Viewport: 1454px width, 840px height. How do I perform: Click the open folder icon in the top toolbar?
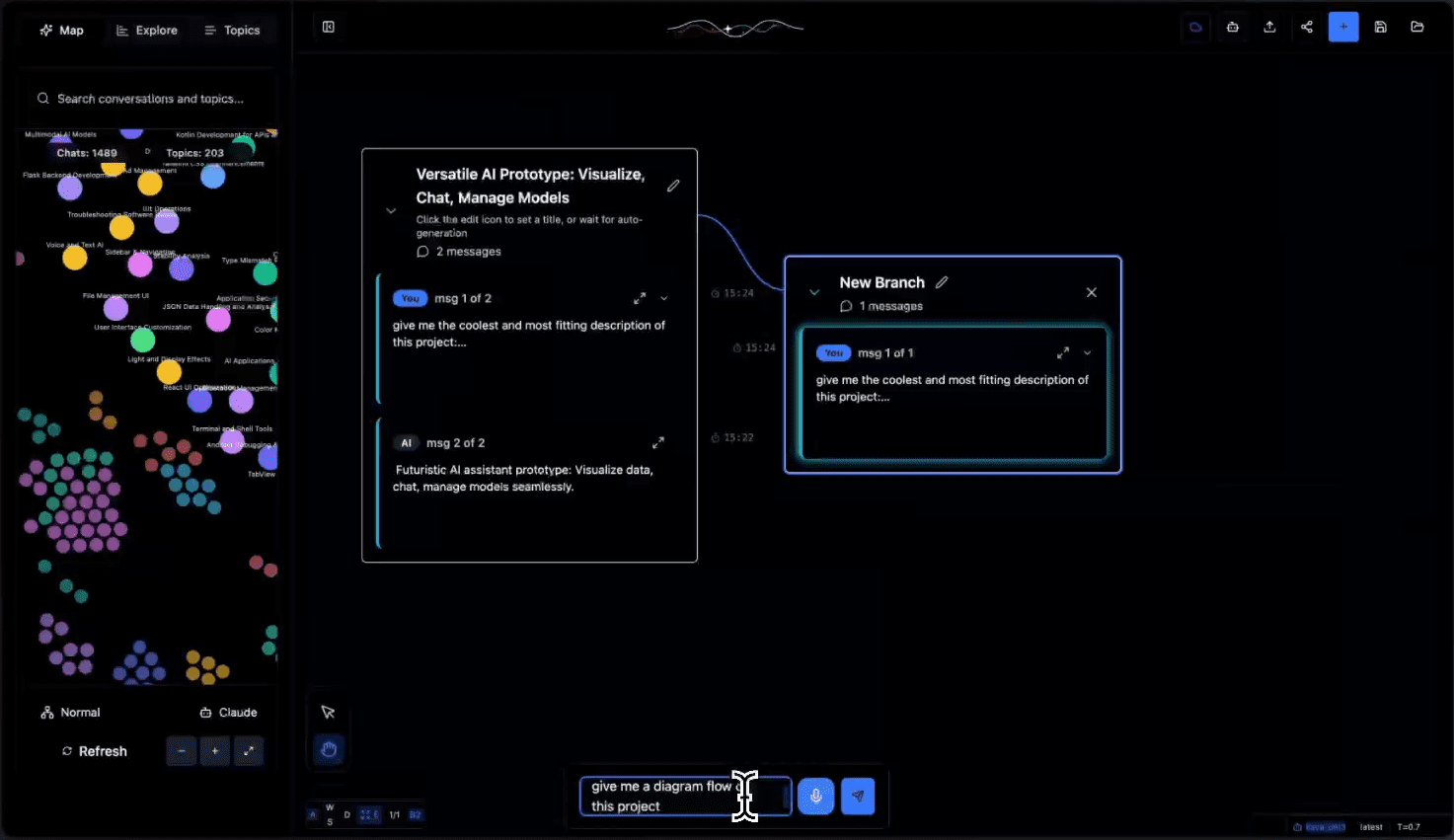(1417, 27)
